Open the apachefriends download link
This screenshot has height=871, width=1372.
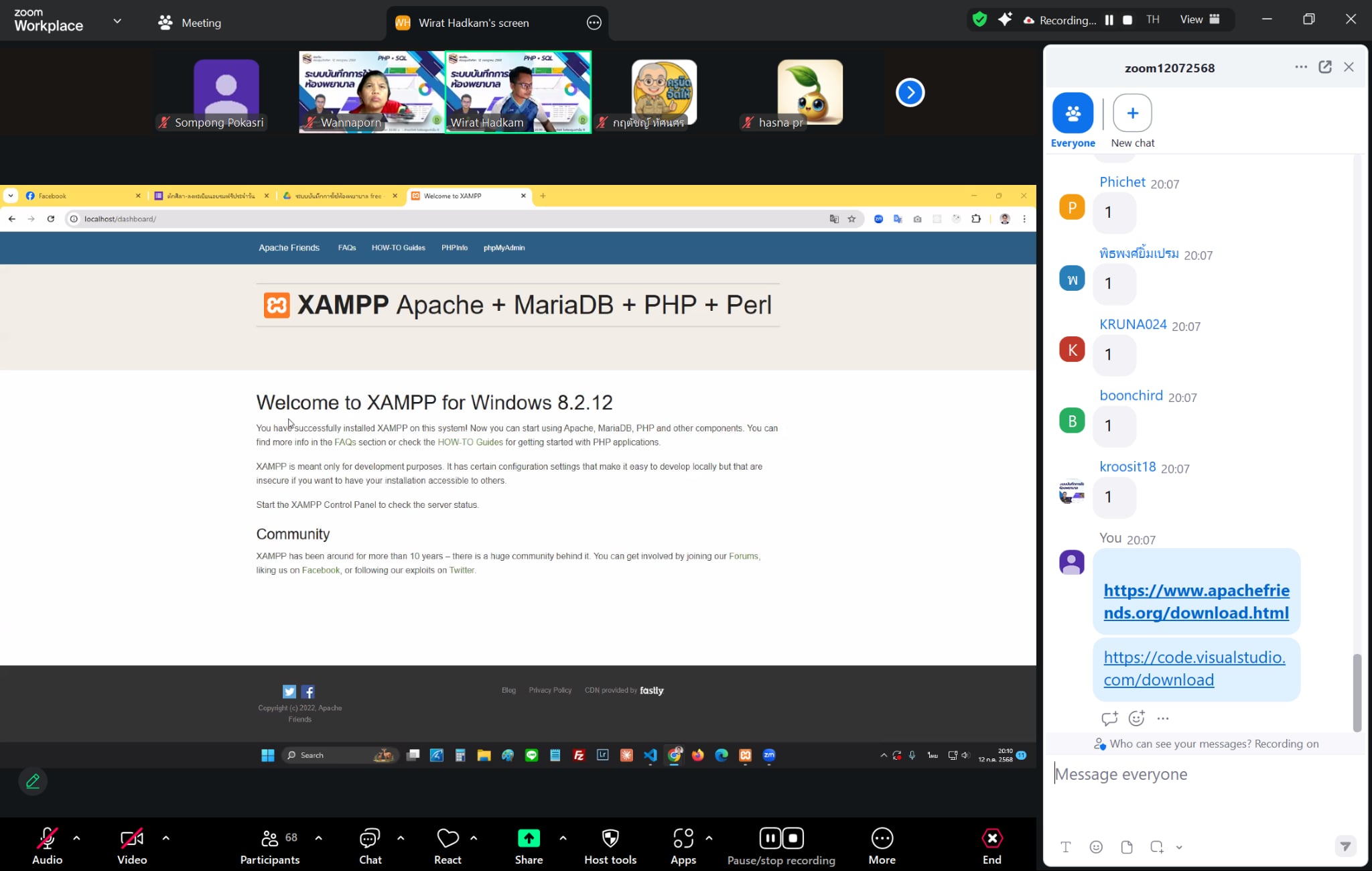(x=1196, y=601)
